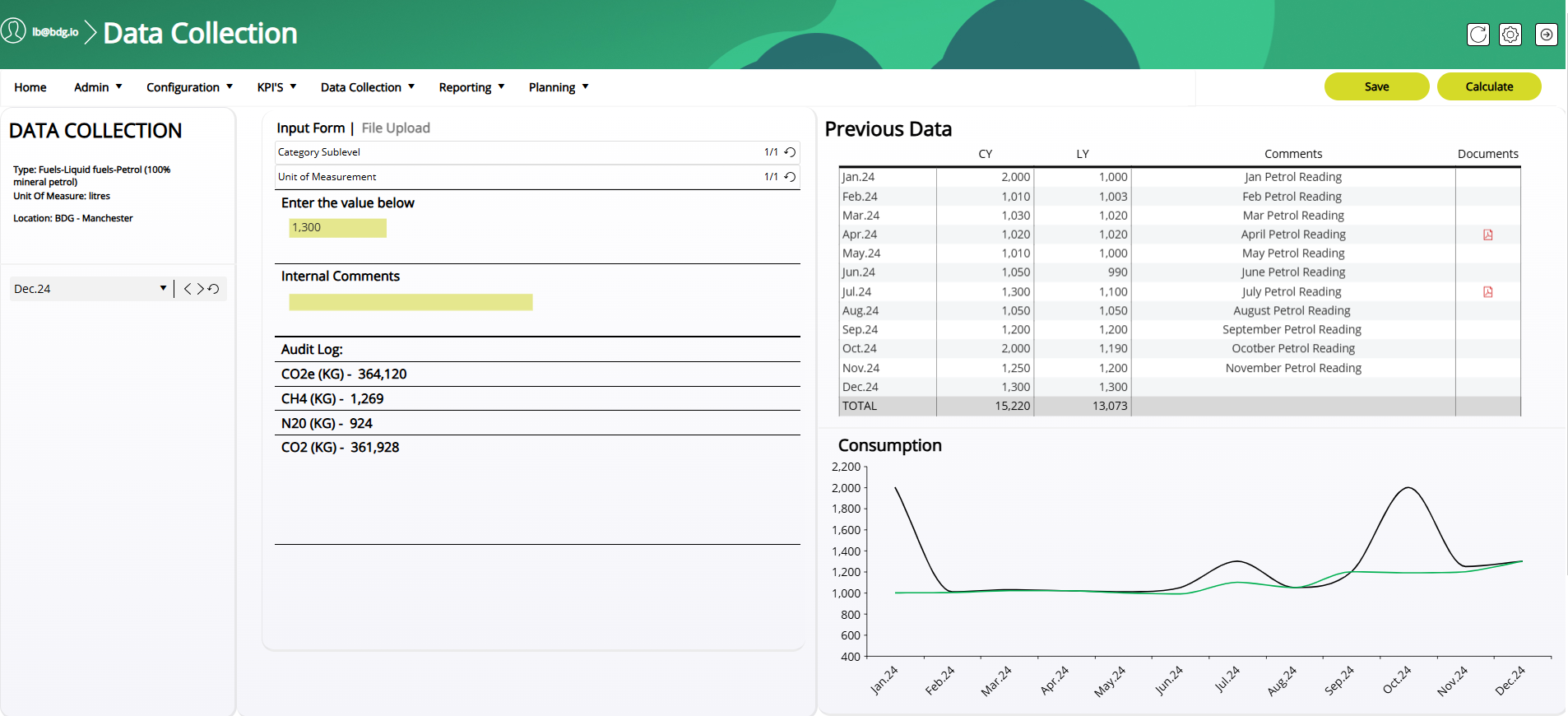Click the value input field showing 1,300
The height and width of the screenshot is (716, 1568).
click(x=337, y=228)
